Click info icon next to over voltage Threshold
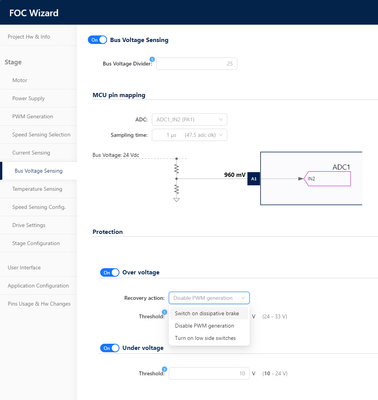 (x=164, y=312)
